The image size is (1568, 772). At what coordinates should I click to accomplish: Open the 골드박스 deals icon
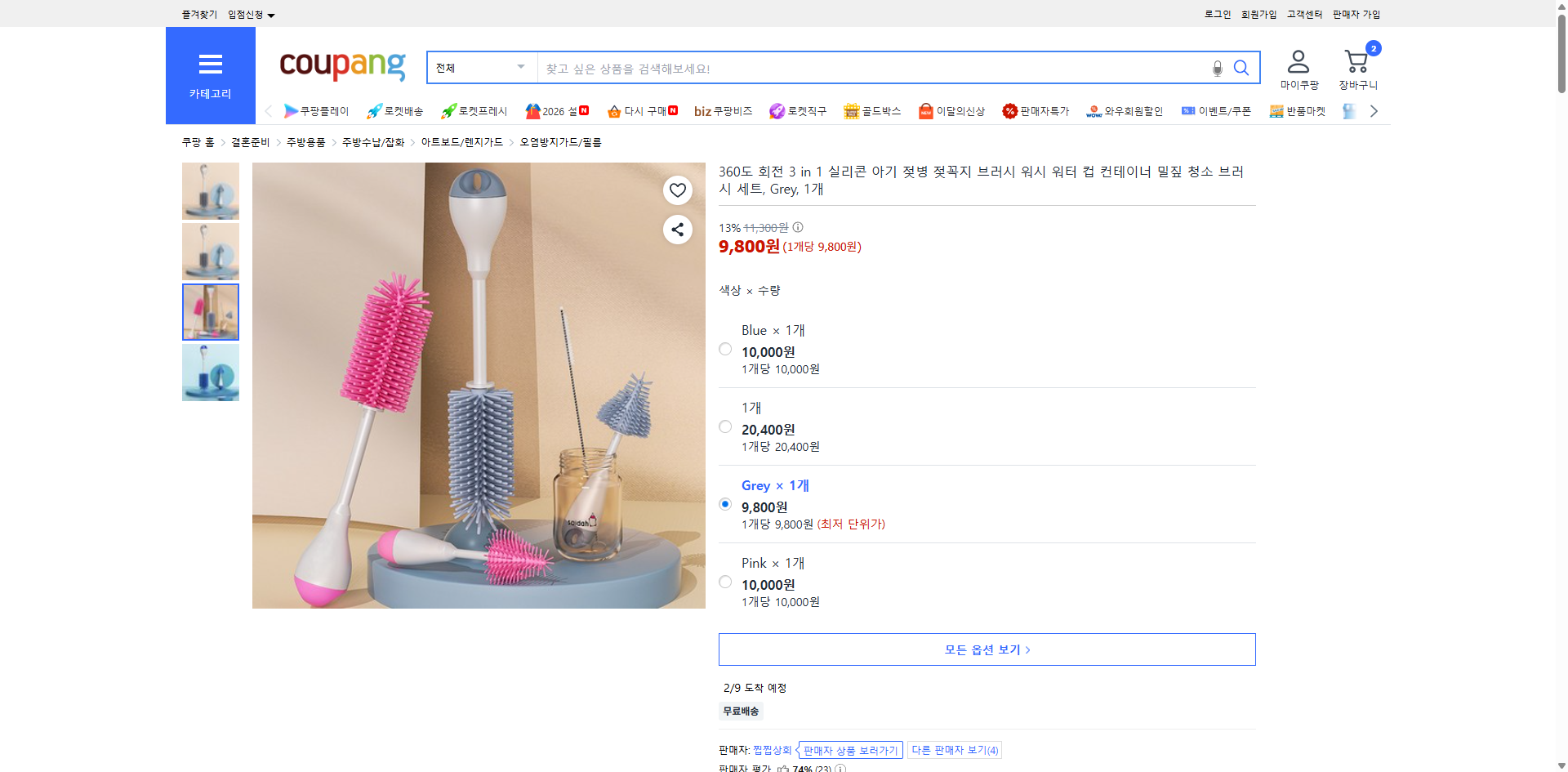coord(871,111)
